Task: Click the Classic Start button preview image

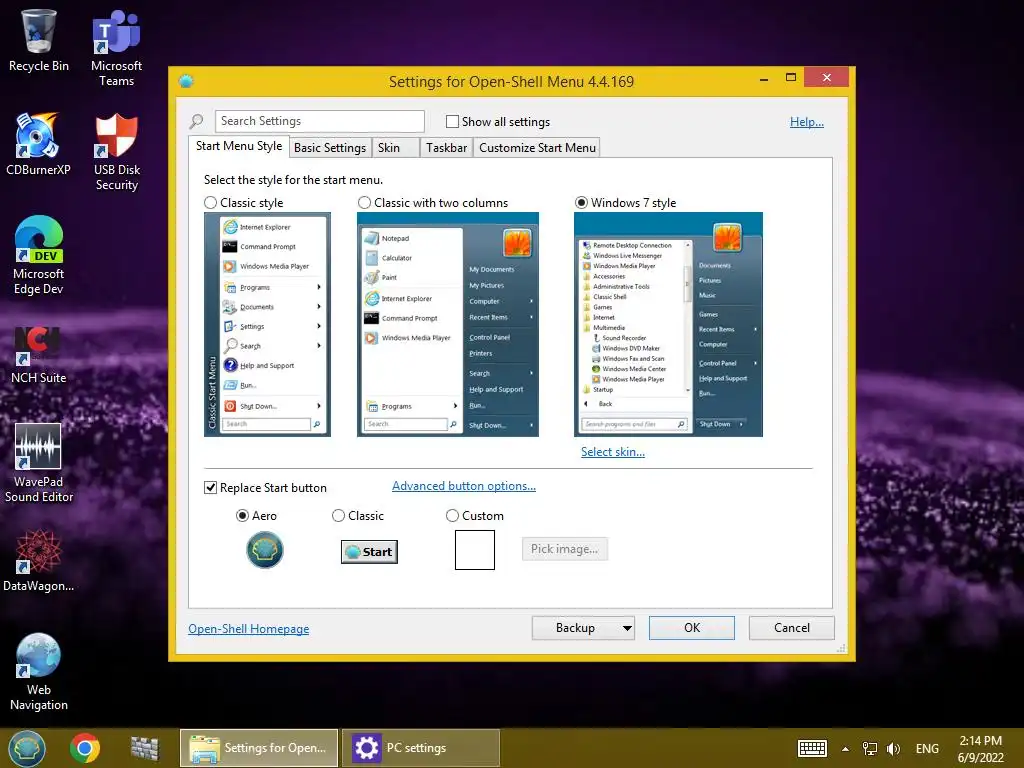Action: (369, 552)
